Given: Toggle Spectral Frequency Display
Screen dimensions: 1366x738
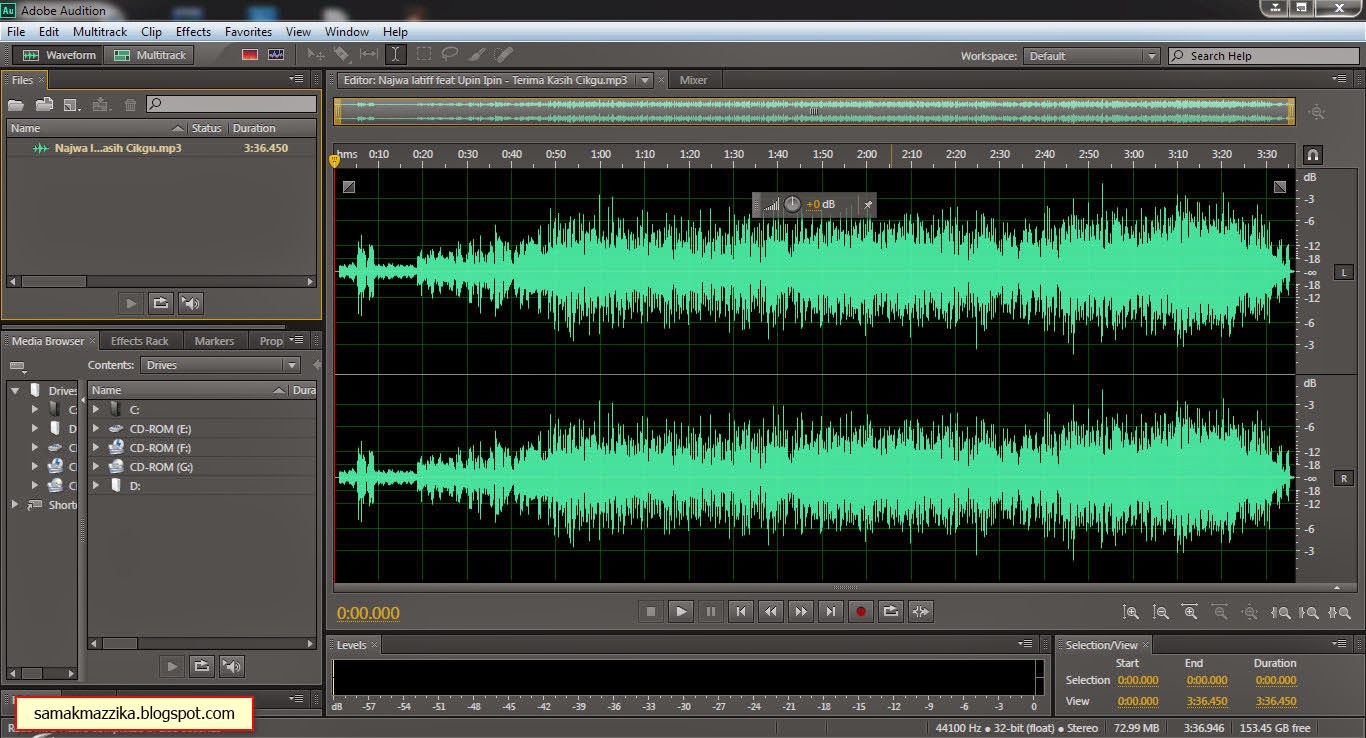Looking at the screenshot, I should [x=250, y=55].
